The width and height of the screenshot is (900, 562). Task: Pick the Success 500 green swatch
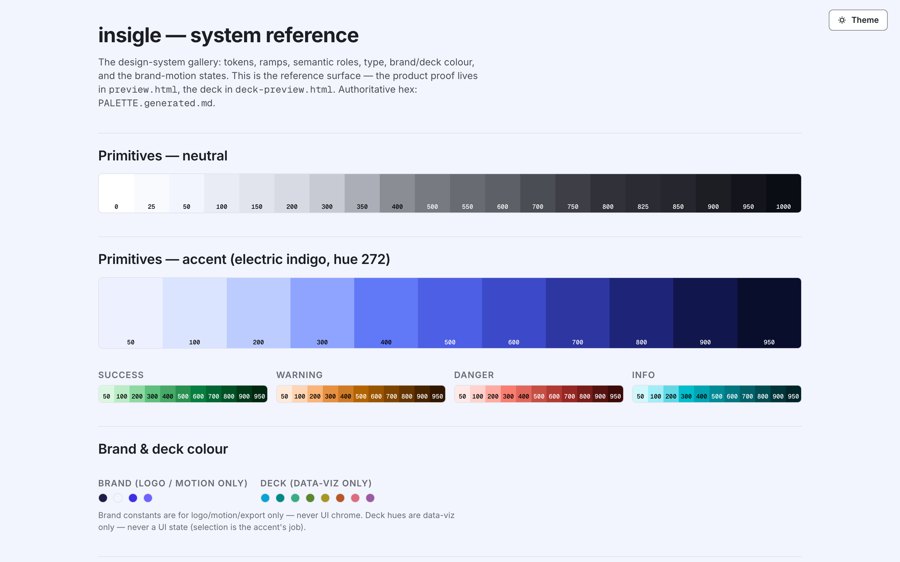point(183,394)
